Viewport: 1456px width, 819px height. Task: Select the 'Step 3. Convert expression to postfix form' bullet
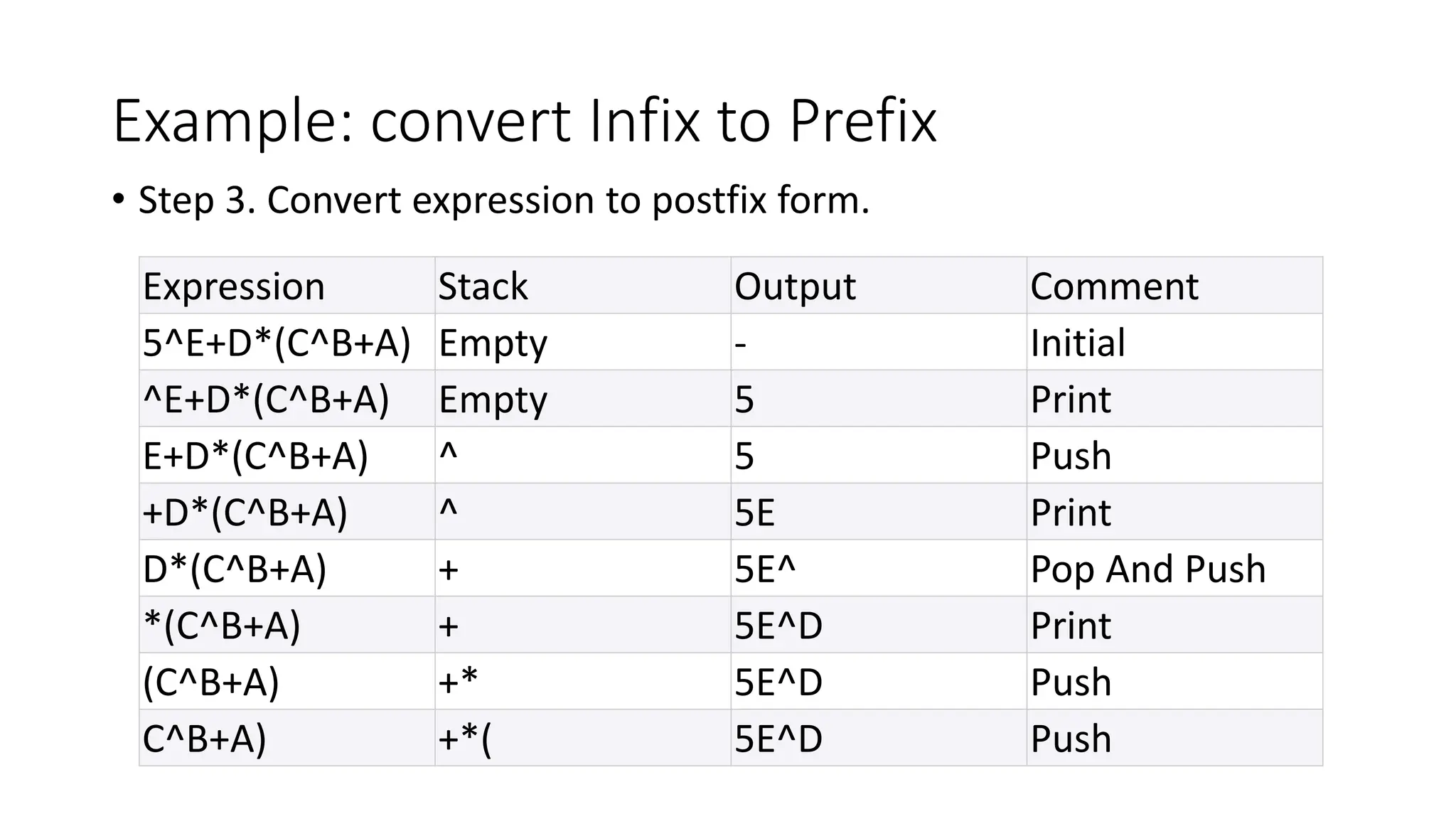tap(503, 200)
